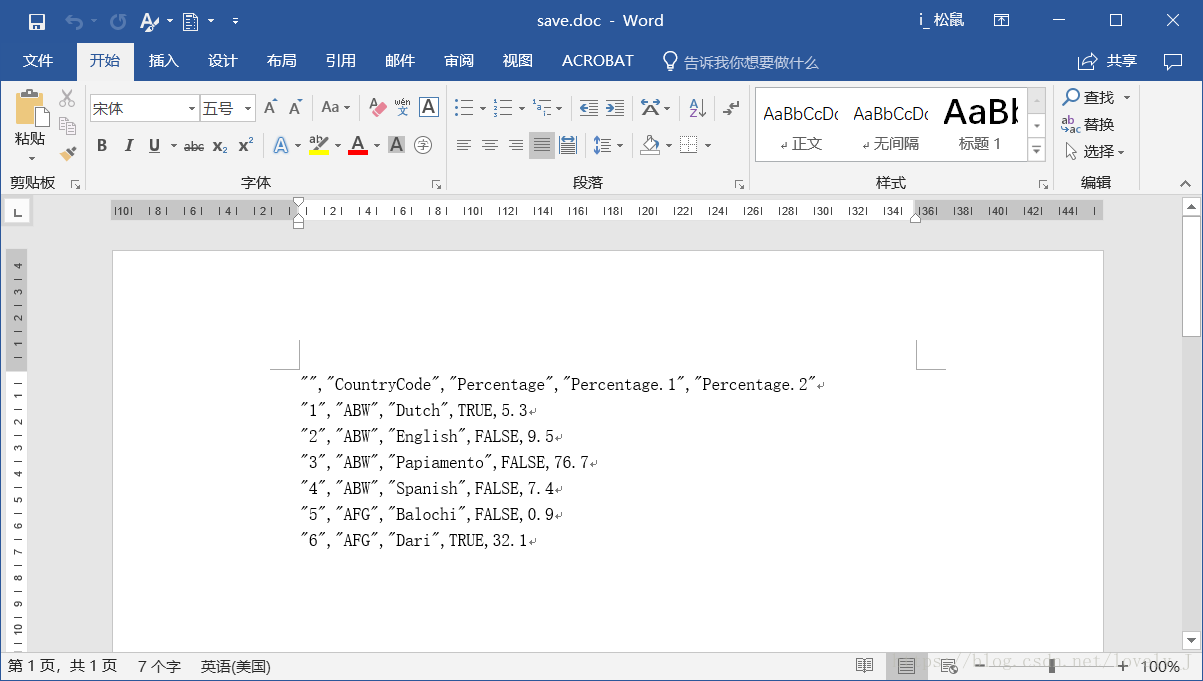Select Print Layout view in status bar
Viewport: 1203px width, 681px height.
click(906, 666)
